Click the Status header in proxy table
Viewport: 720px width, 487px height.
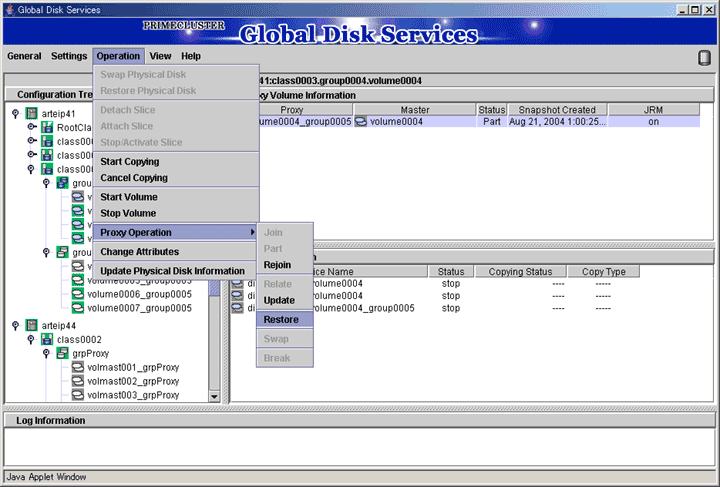click(492, 110)
